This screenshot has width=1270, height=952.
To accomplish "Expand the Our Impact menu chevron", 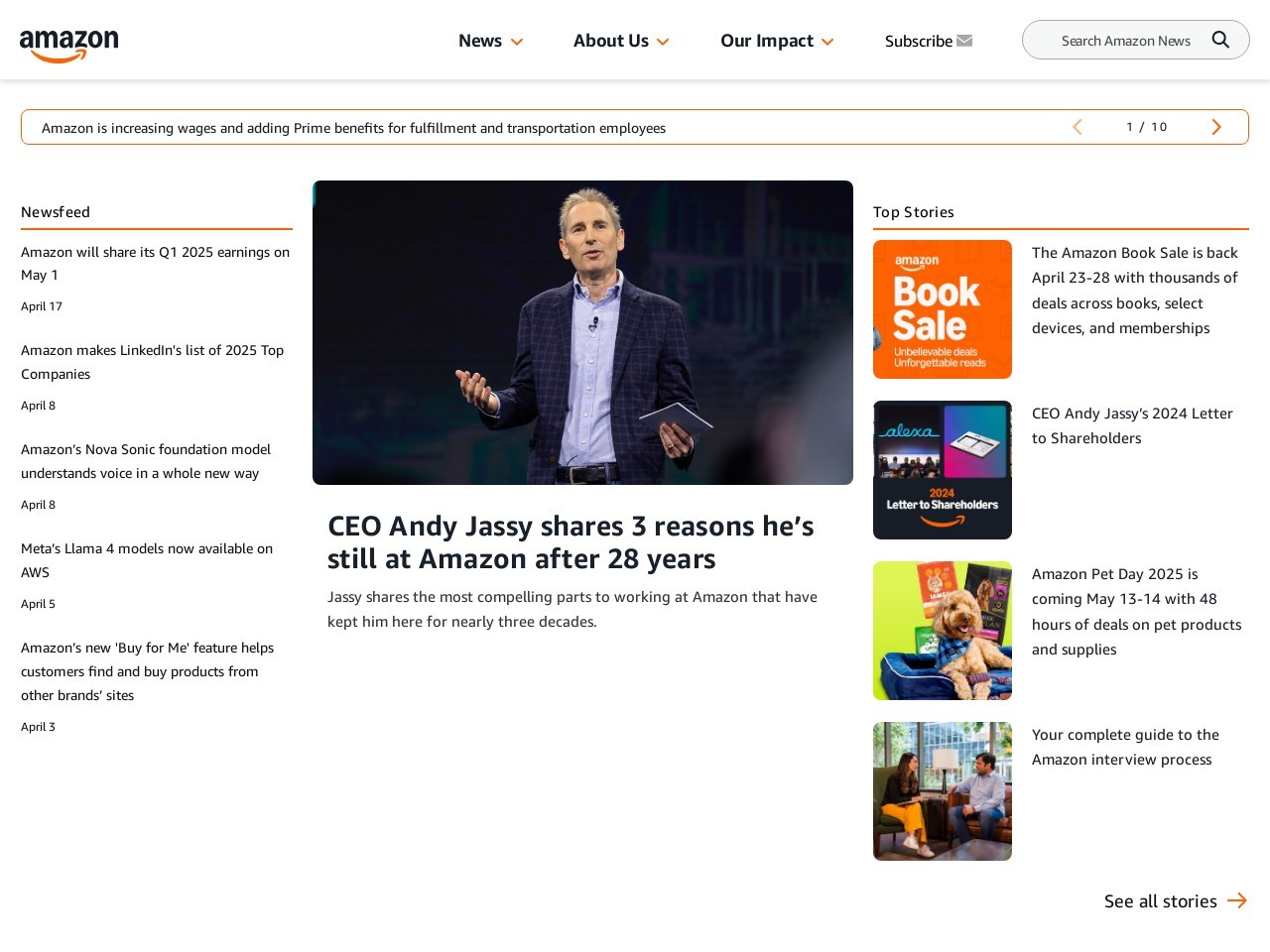I will coord(827,42).
